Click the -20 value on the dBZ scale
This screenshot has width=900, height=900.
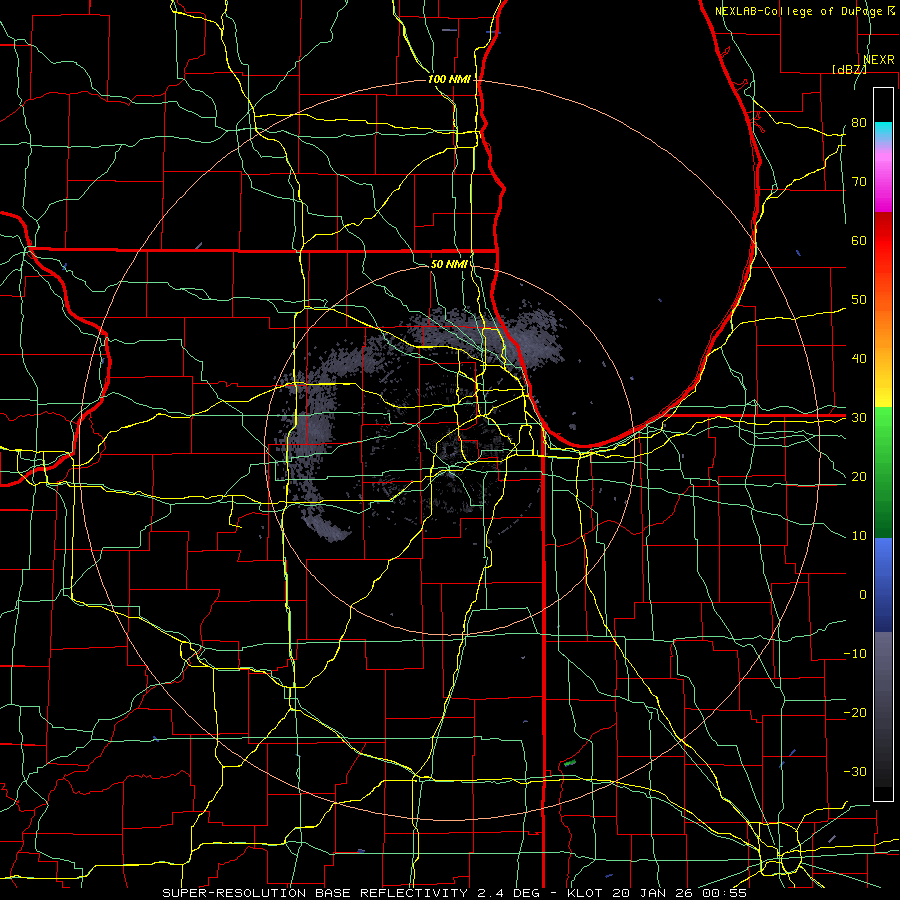click(855, 712)
